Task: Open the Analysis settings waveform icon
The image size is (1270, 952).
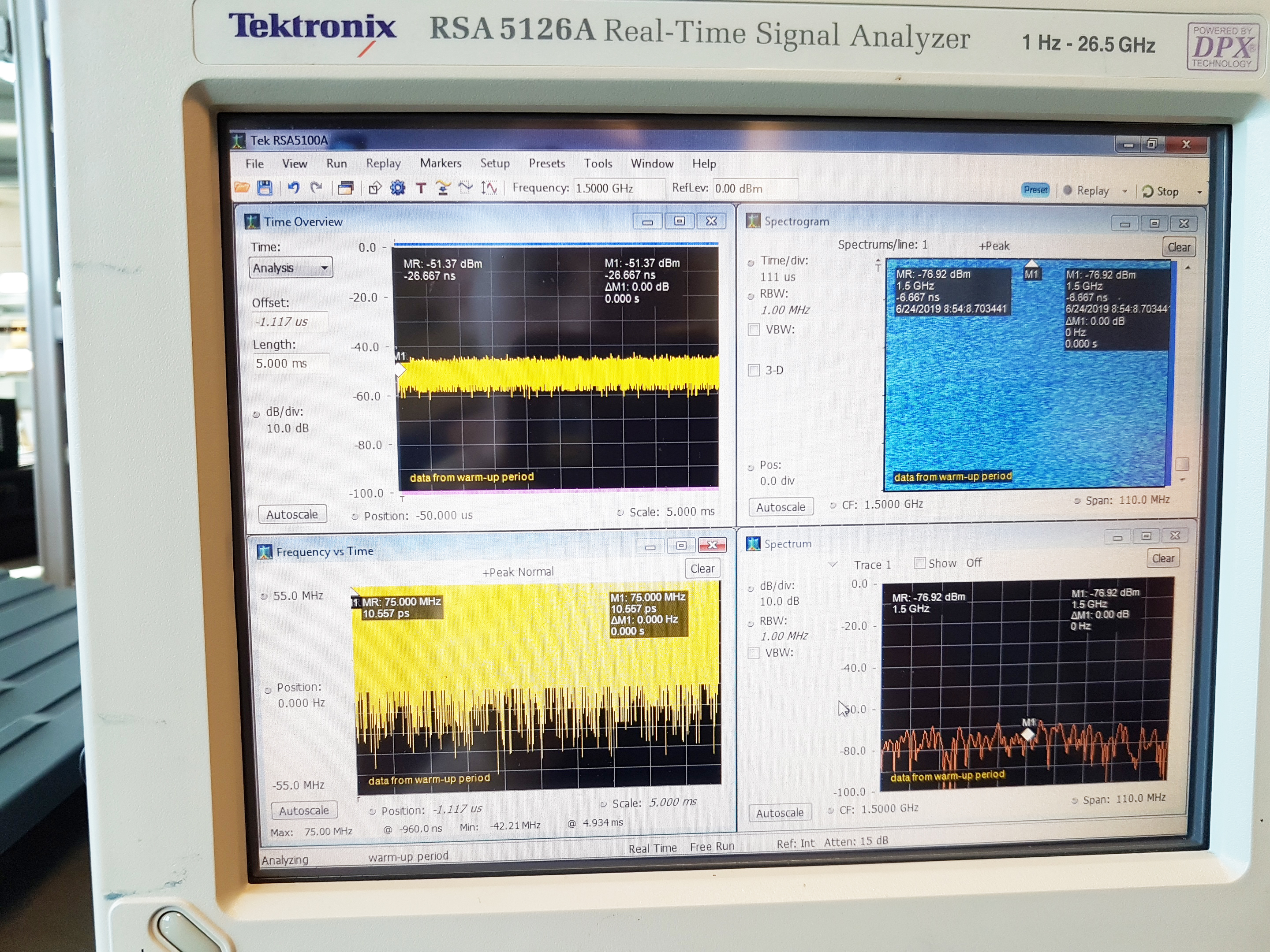Action: pyautogui.click(x=466, y=187)
